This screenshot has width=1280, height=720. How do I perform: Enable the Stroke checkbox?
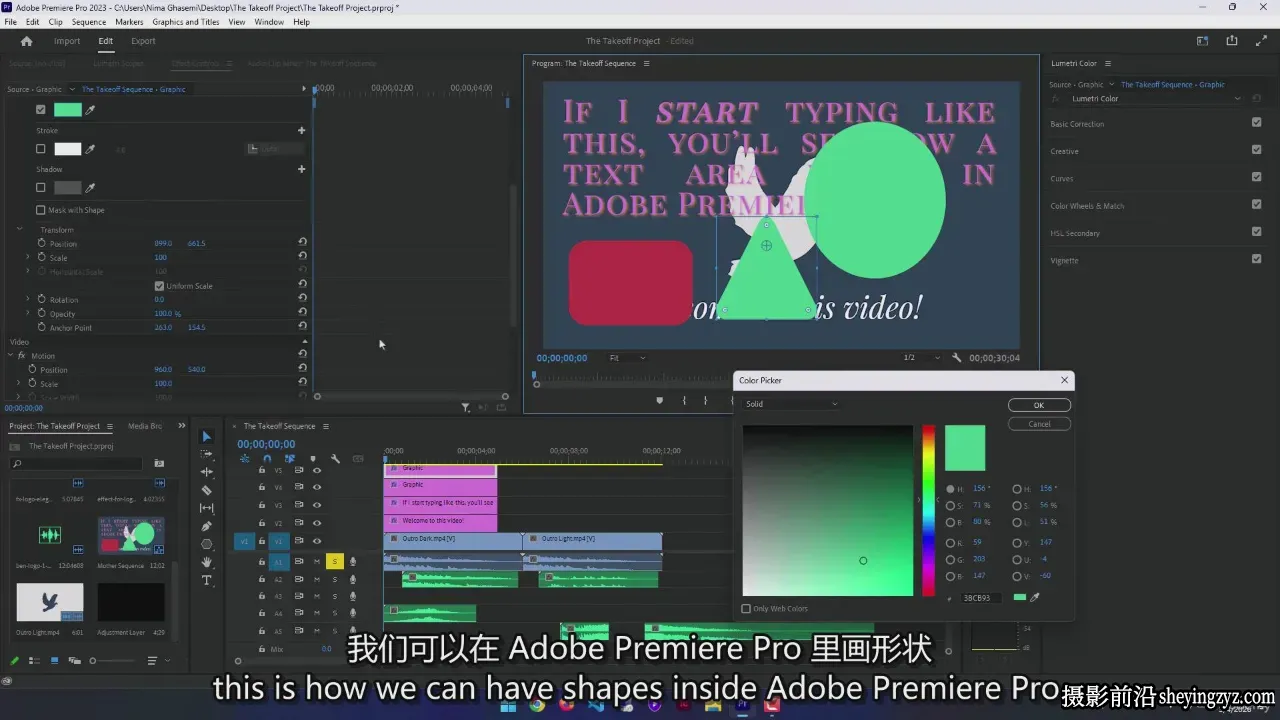pos(41,149)
